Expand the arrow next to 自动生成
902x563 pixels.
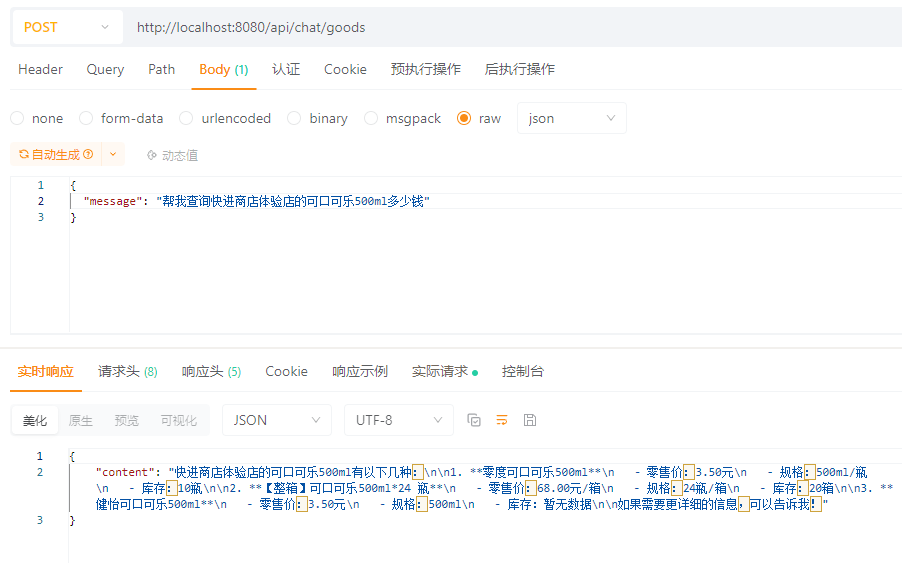(113, 155)
